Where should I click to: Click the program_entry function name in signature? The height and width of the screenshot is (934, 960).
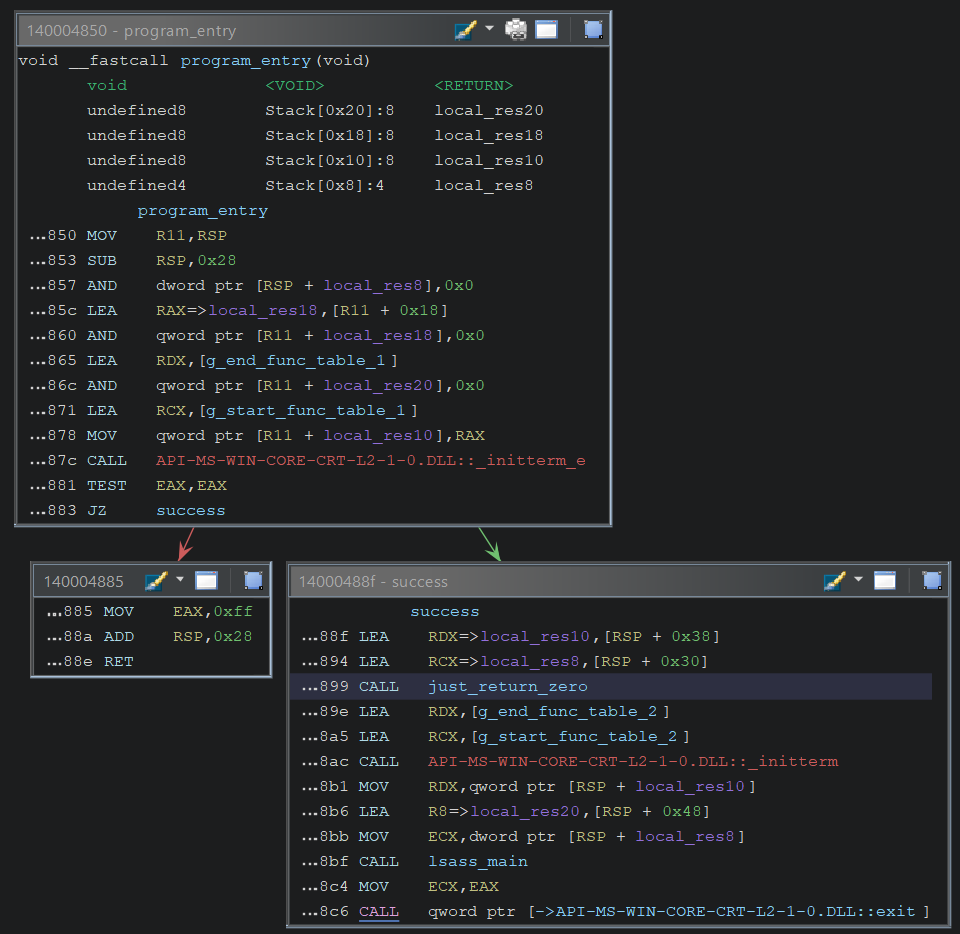(246, 61)
